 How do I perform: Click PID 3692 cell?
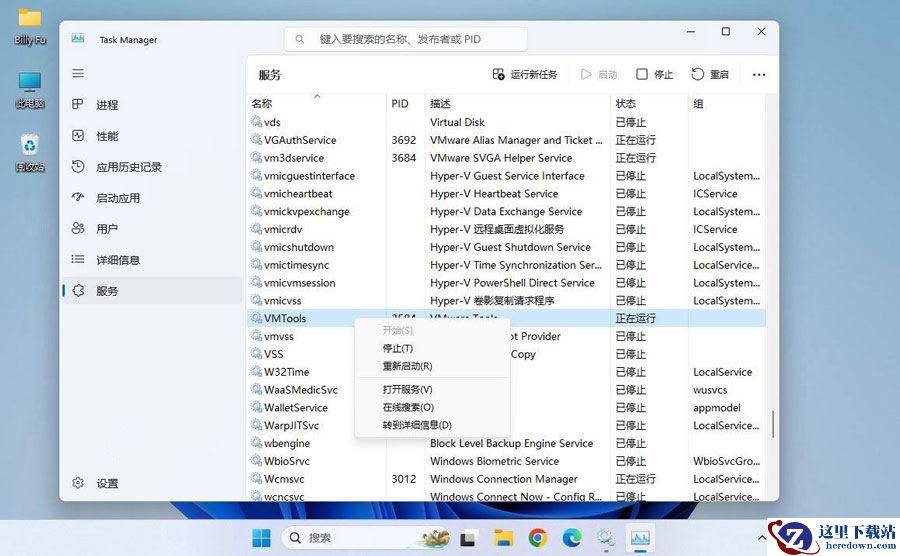pyautogui.click(x=404, y=140)
